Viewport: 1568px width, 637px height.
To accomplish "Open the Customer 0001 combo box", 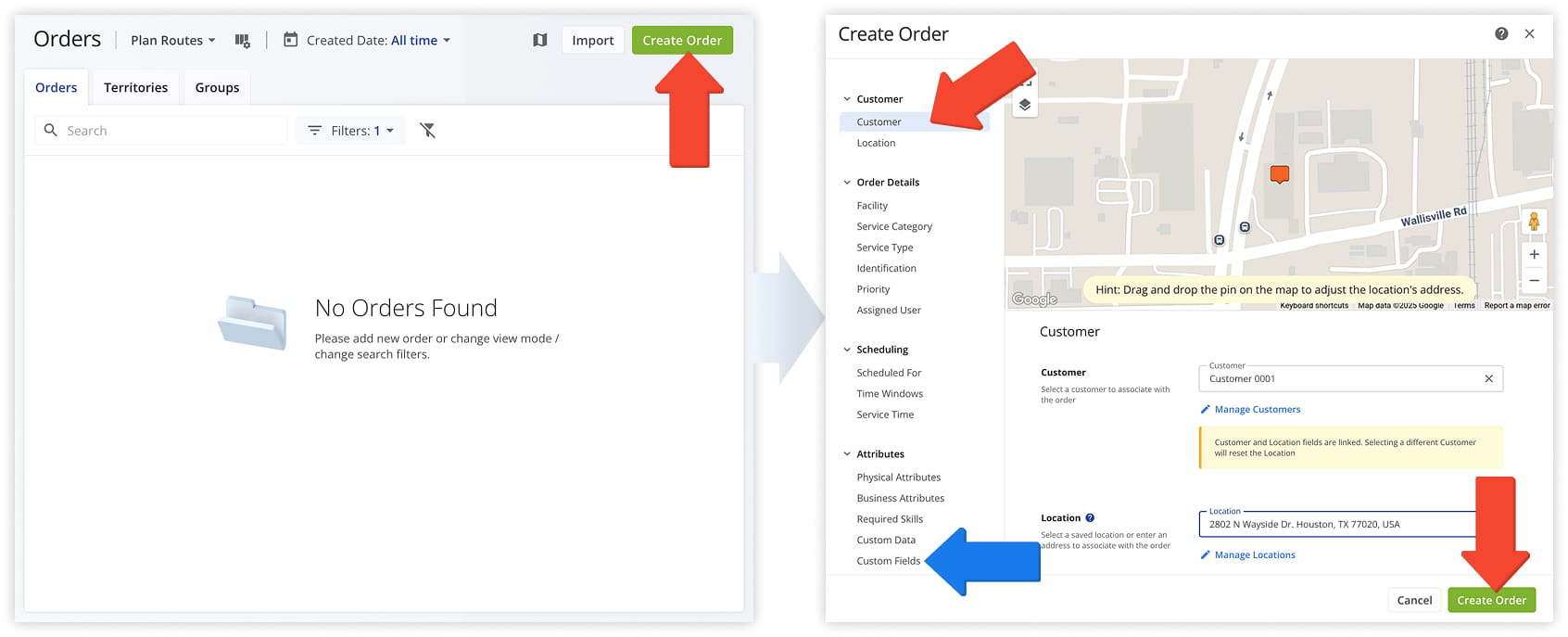I will click(1350, 378).
